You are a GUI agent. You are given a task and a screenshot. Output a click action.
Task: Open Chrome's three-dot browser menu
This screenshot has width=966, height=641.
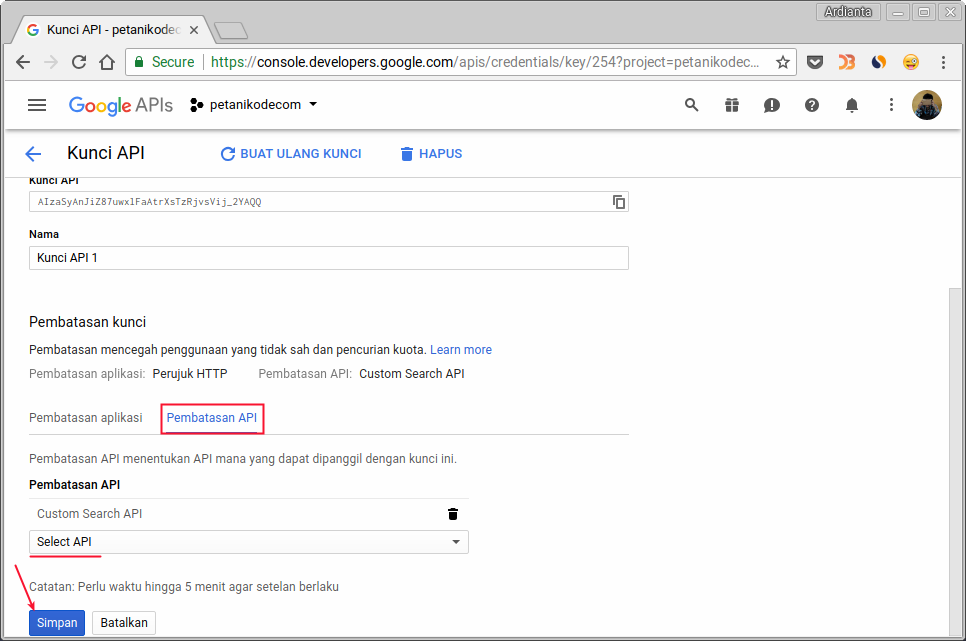coord(943,62)
